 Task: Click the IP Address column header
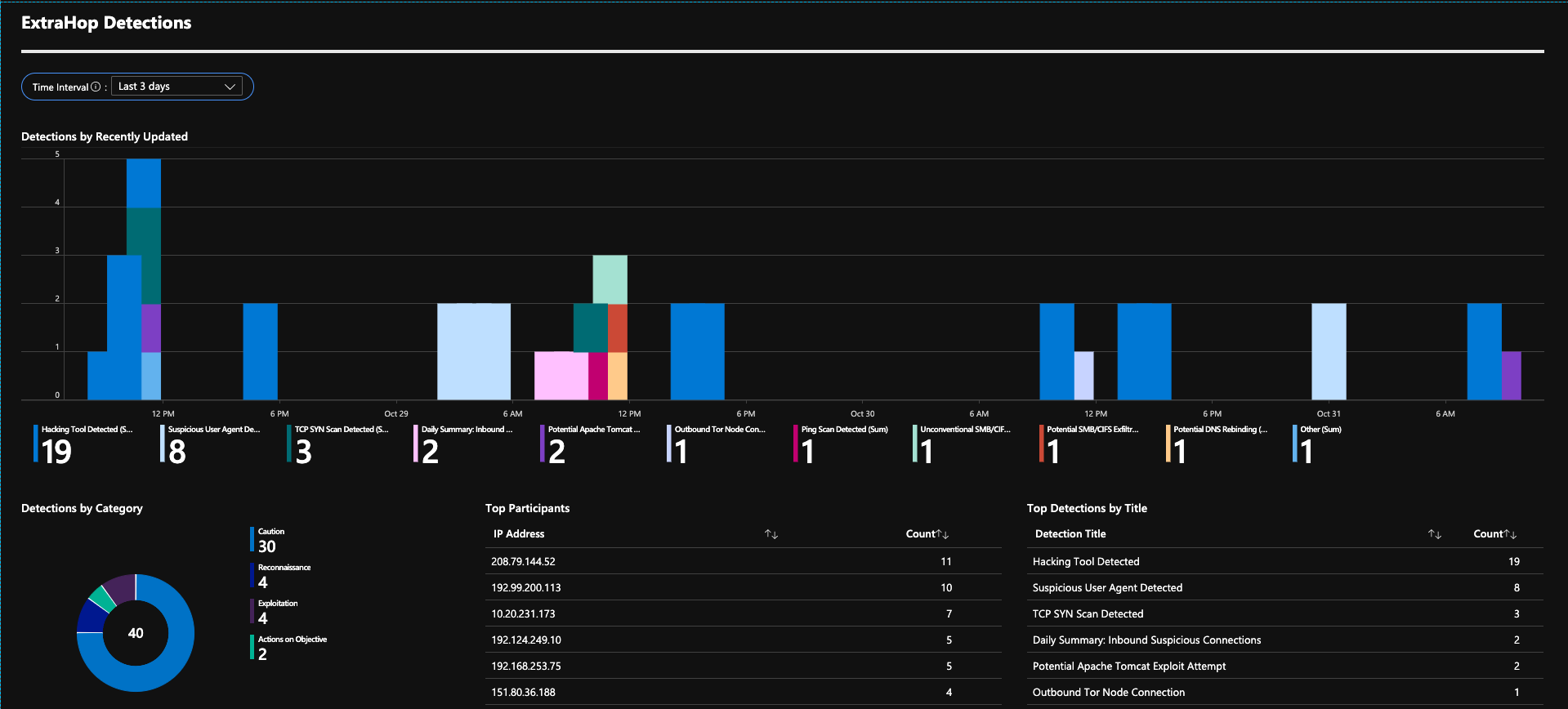[519, 534]
